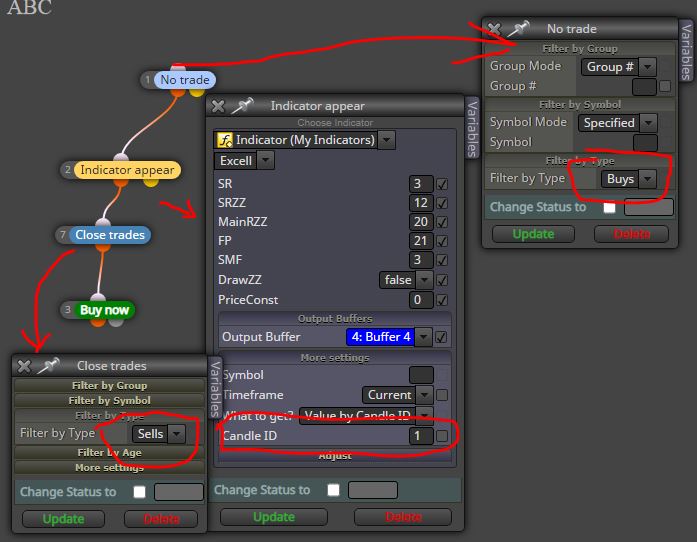Toggle the Timeframe checkbox
The width and height of the screenshot is (697, 542).
442,395
